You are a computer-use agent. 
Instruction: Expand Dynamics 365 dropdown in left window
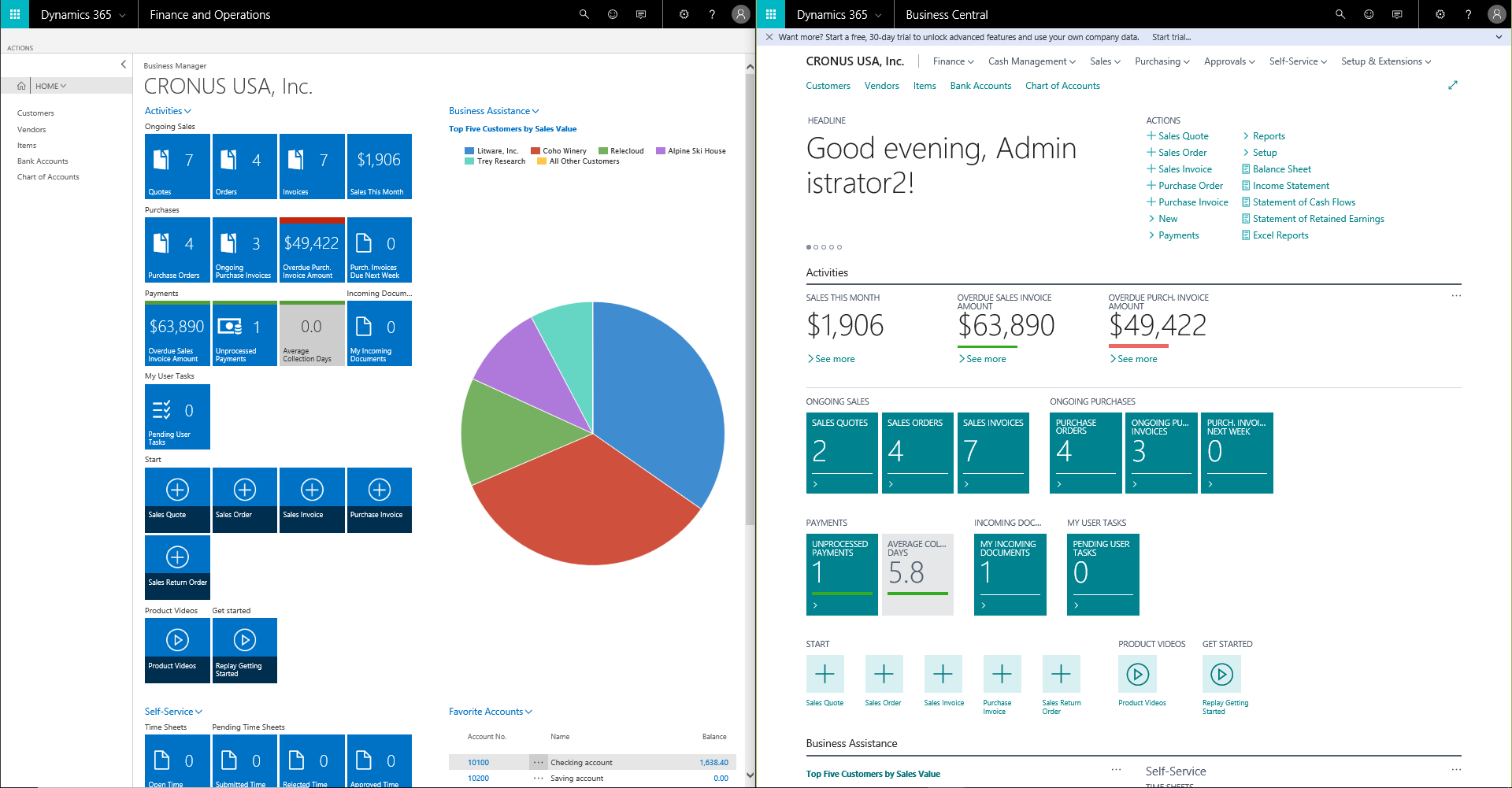(122, 15)
